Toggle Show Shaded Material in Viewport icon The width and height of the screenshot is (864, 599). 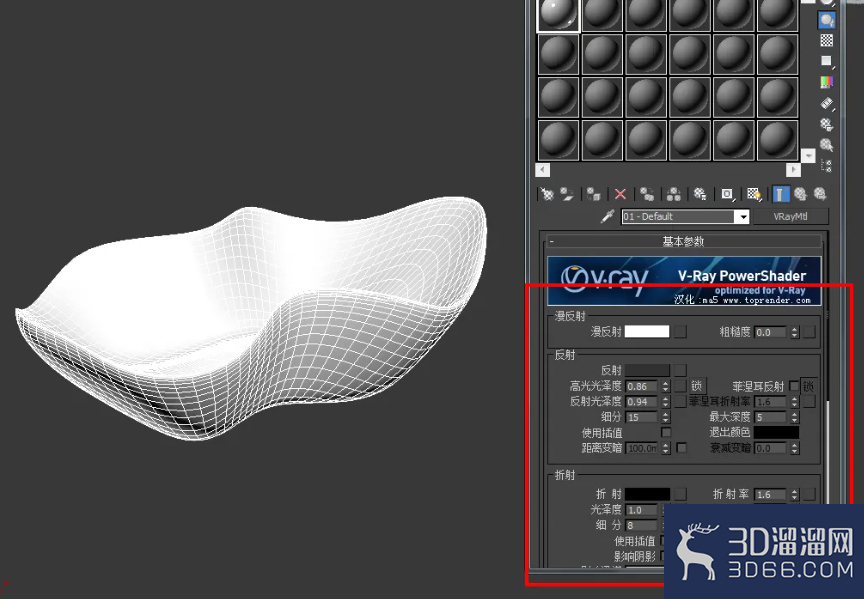(754, 194)
